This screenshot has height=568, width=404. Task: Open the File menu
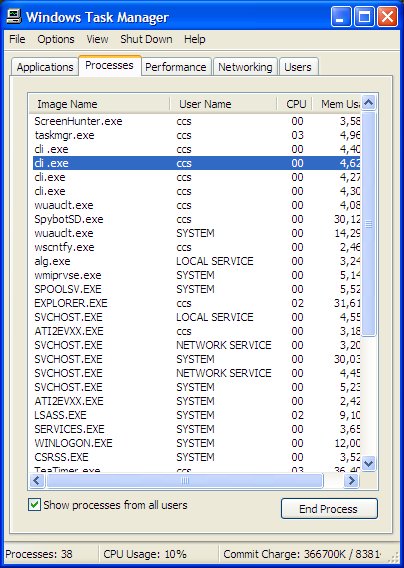(17, 39)
